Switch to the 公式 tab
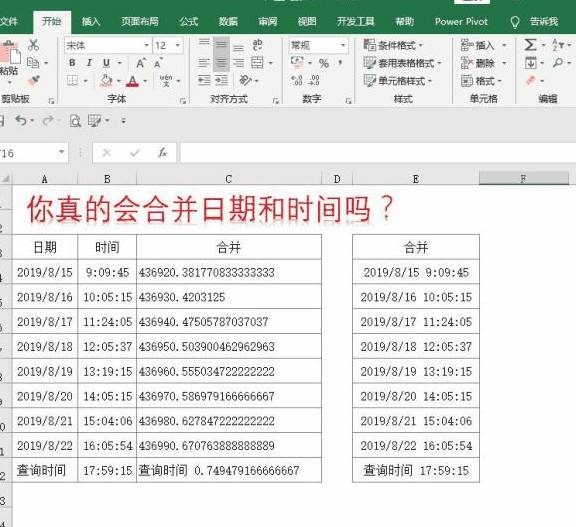576x527 pixels. 189,22
